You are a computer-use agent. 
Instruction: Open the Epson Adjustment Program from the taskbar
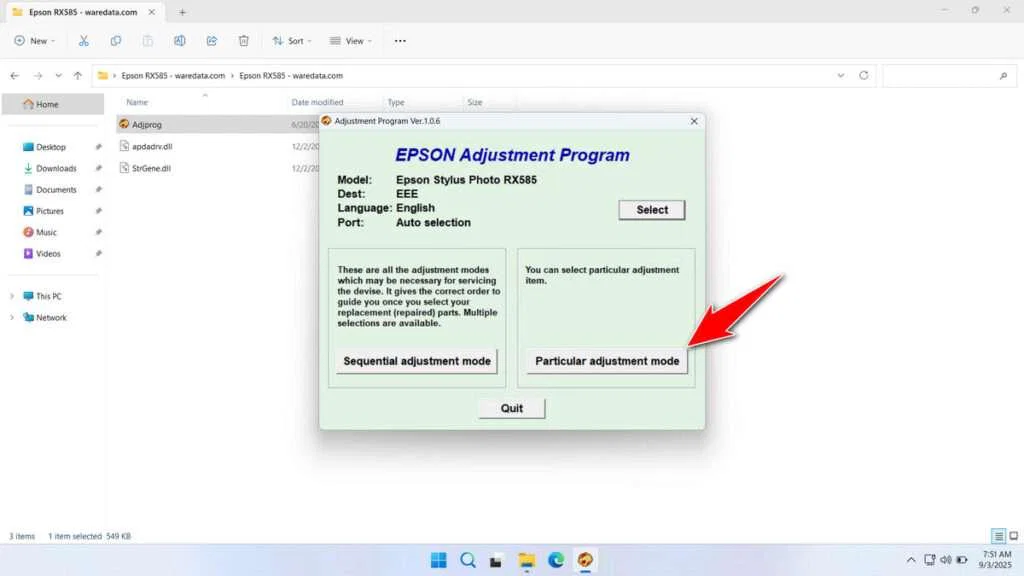click(x=584, y=560)
